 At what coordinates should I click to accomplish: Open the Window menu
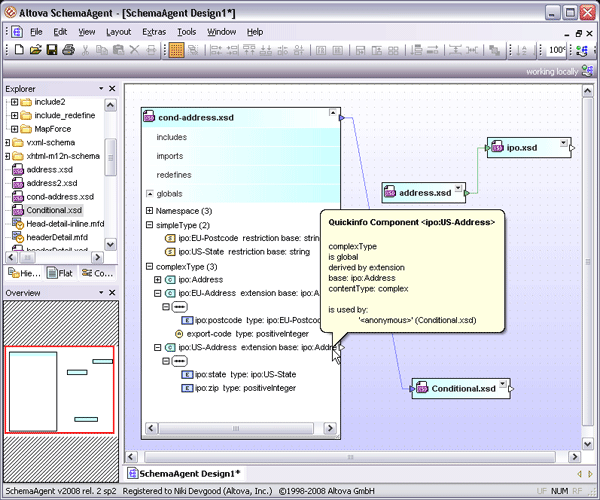[222, 32]
